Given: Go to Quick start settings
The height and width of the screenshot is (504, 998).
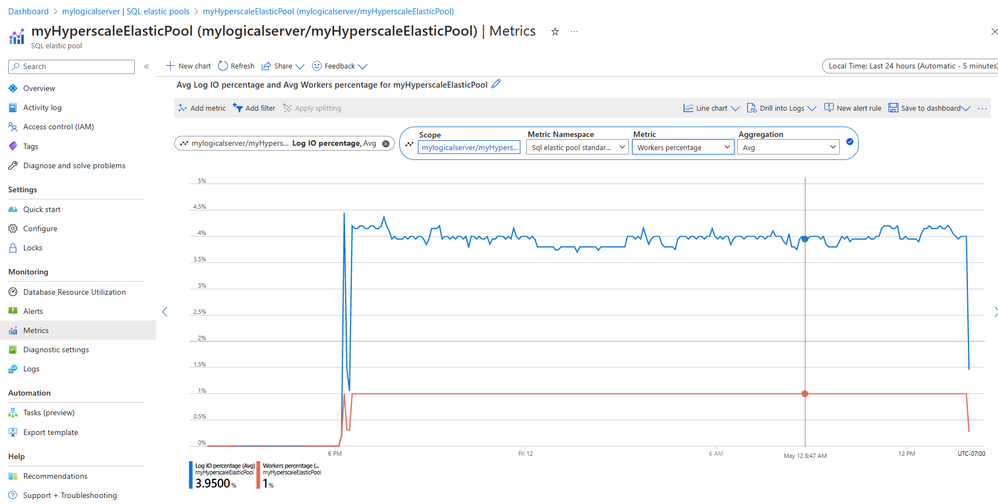Looking at the screenshot, I should [42, 209].
